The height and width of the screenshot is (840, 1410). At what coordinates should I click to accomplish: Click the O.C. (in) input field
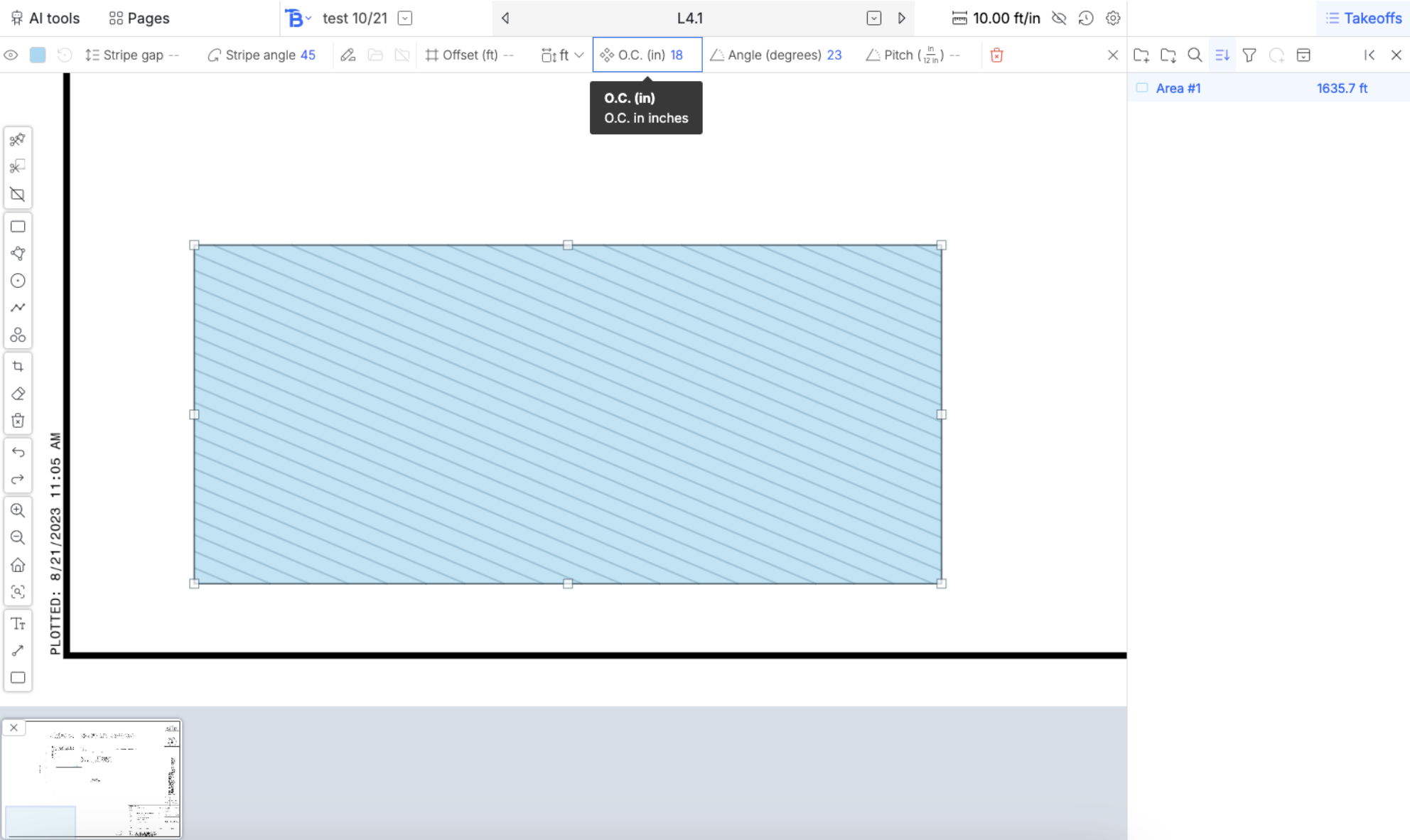click(676, 55)
